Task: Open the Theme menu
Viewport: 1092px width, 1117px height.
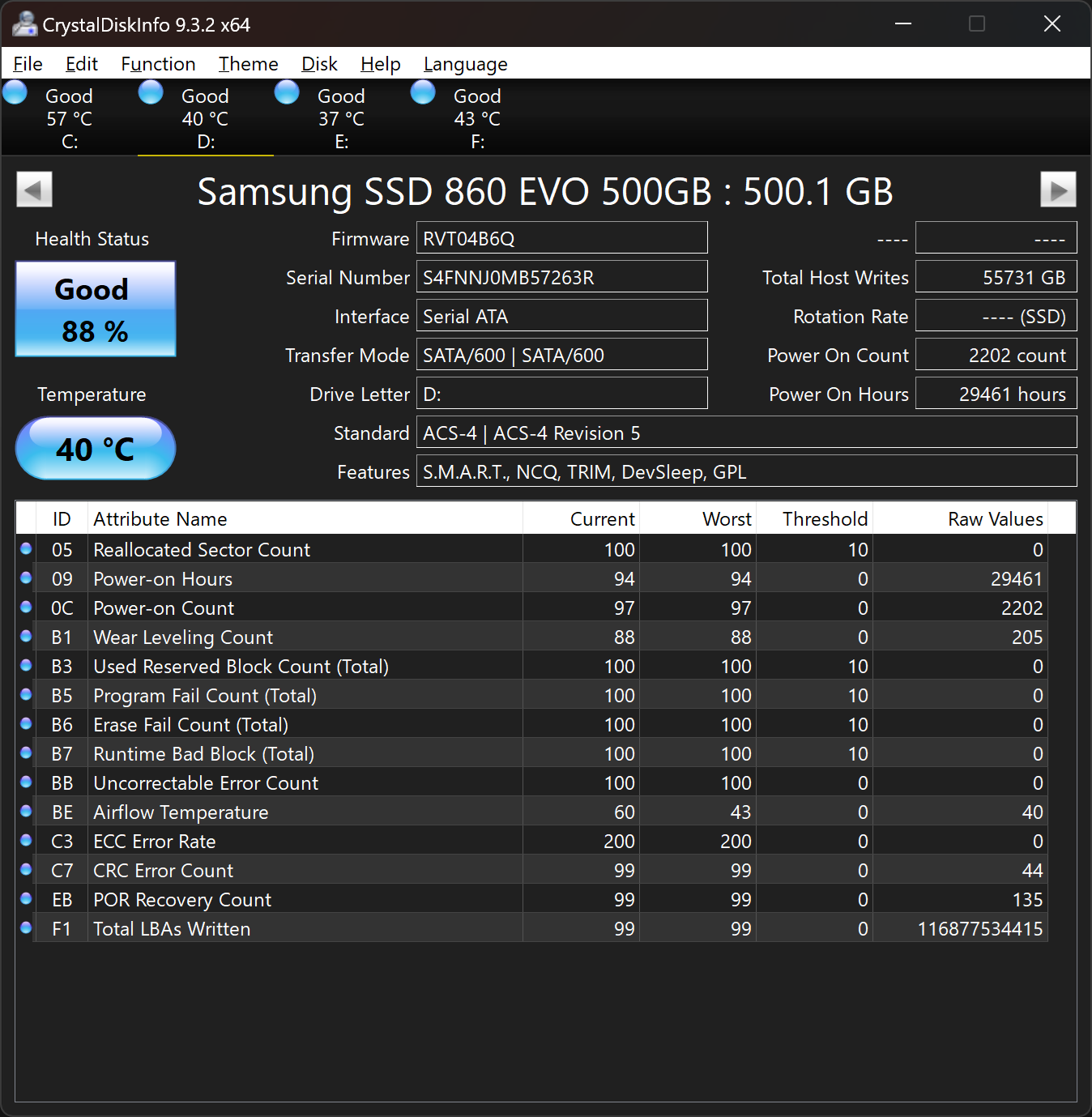Action: 248,64
